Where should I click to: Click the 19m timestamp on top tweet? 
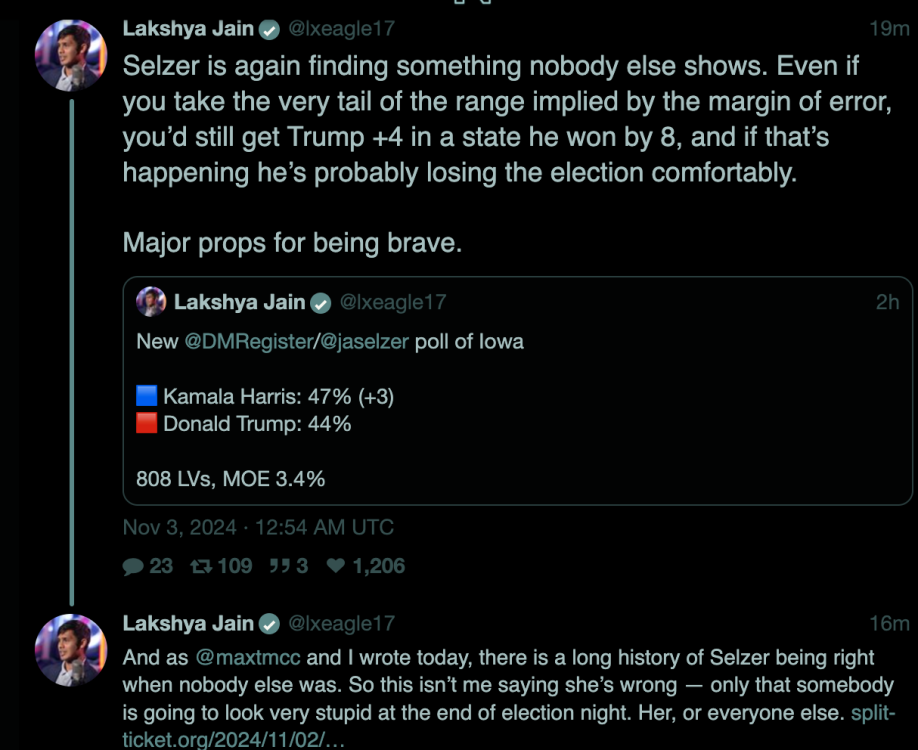[x=889, y=29]
